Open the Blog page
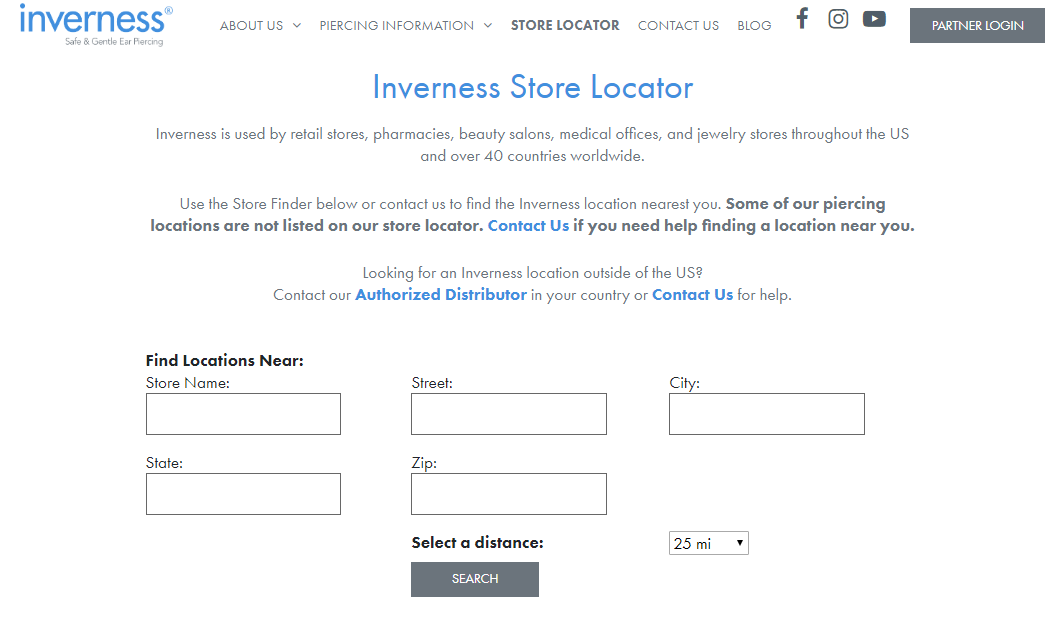The width and height of the screenshot is (1063, 619). (x=754, y=26)
